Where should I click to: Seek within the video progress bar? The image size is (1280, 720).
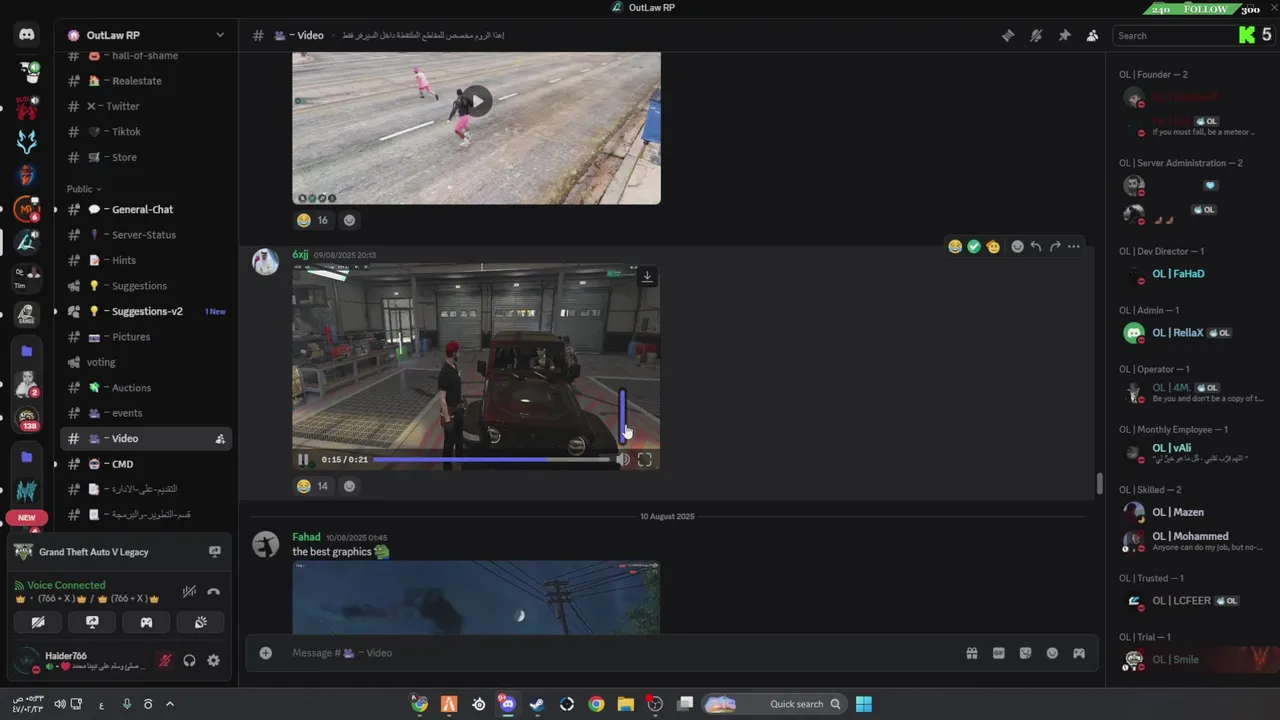pos(491,460)
